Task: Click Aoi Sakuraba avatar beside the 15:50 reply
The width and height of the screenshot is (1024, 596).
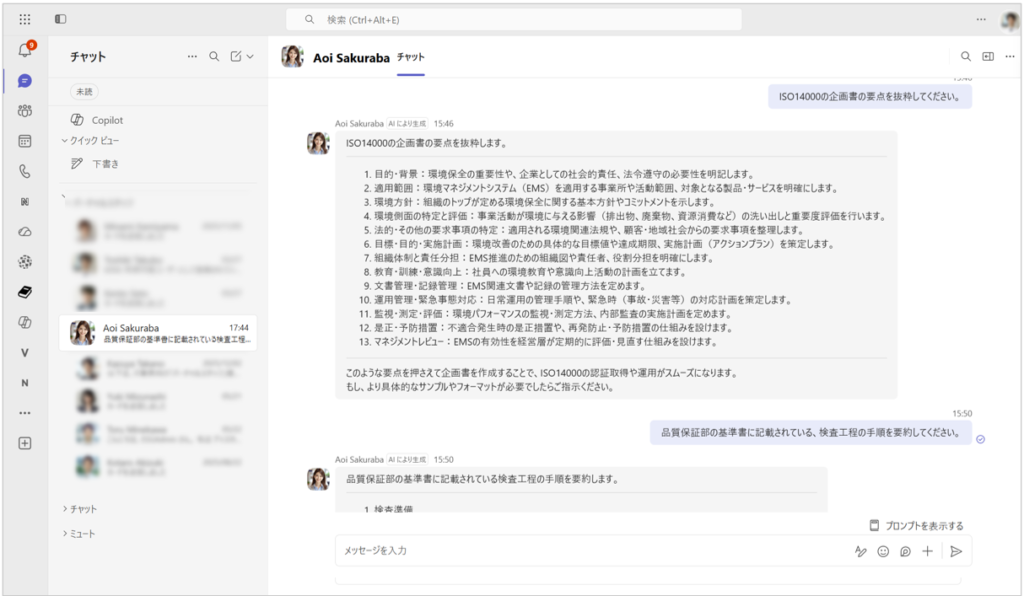Action: (x=319, y=479)
